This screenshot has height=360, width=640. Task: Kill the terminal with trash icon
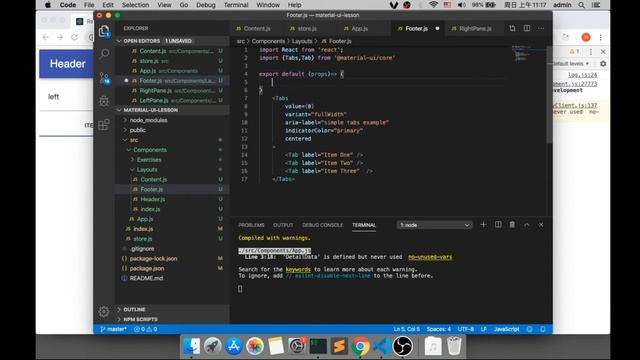(512, 224)
